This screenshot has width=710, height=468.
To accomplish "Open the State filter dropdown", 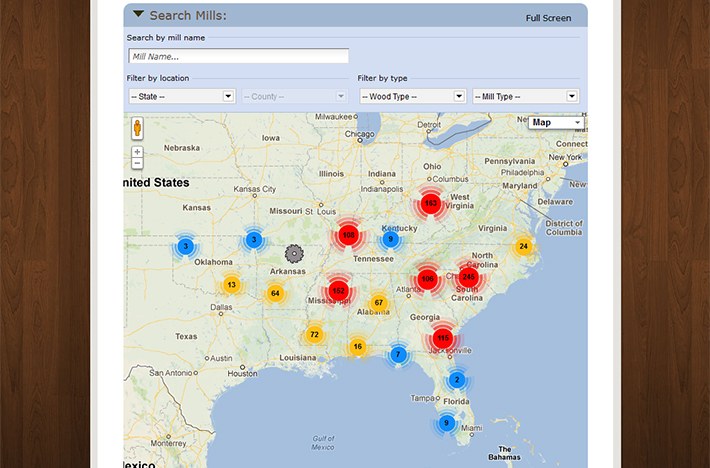I will [x=181, y=96].
